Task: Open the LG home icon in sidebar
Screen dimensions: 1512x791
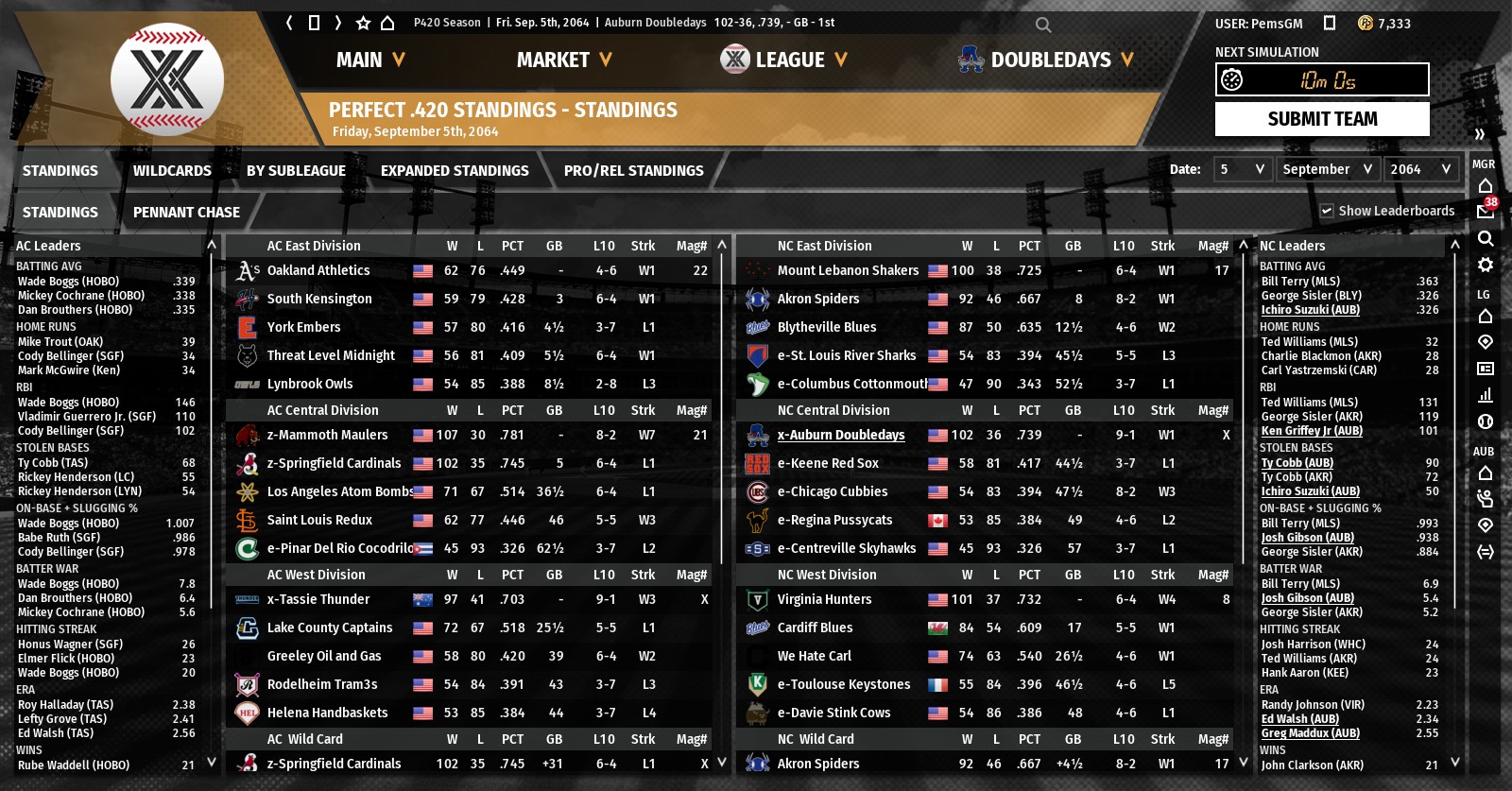Action: [x=1485, y=316]
